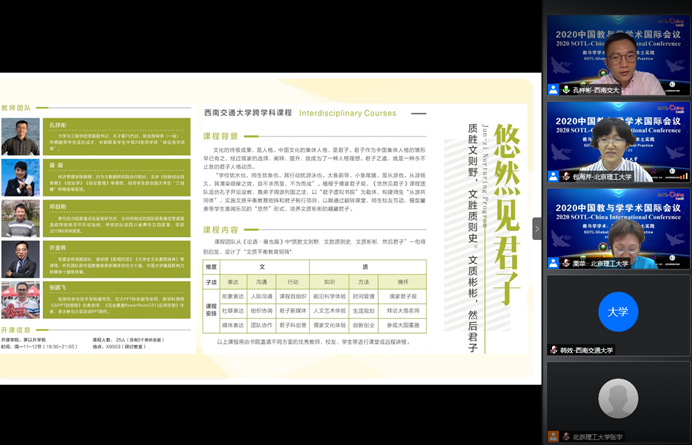
Task: Click the 课程内容 section heading
Action: coord(221,230)
